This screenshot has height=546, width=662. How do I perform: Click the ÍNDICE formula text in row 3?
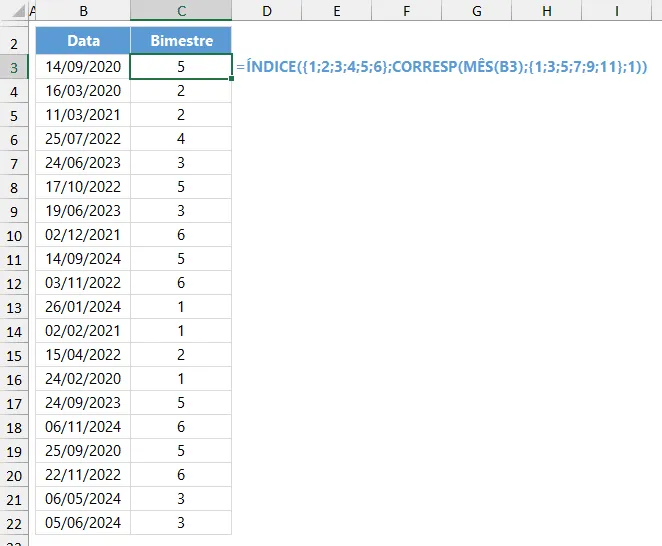point(442,67)
